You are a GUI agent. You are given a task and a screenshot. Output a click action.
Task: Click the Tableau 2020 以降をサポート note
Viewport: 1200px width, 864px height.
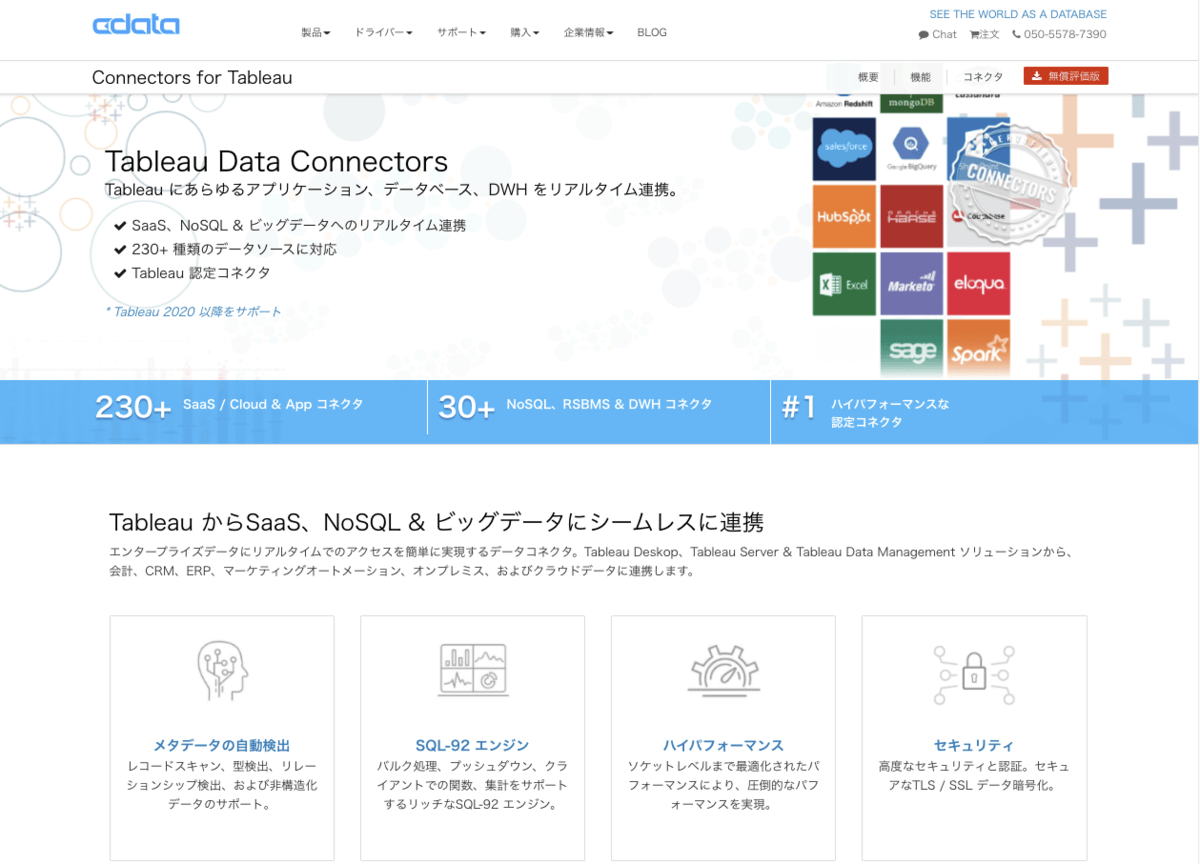pos(194,311)
